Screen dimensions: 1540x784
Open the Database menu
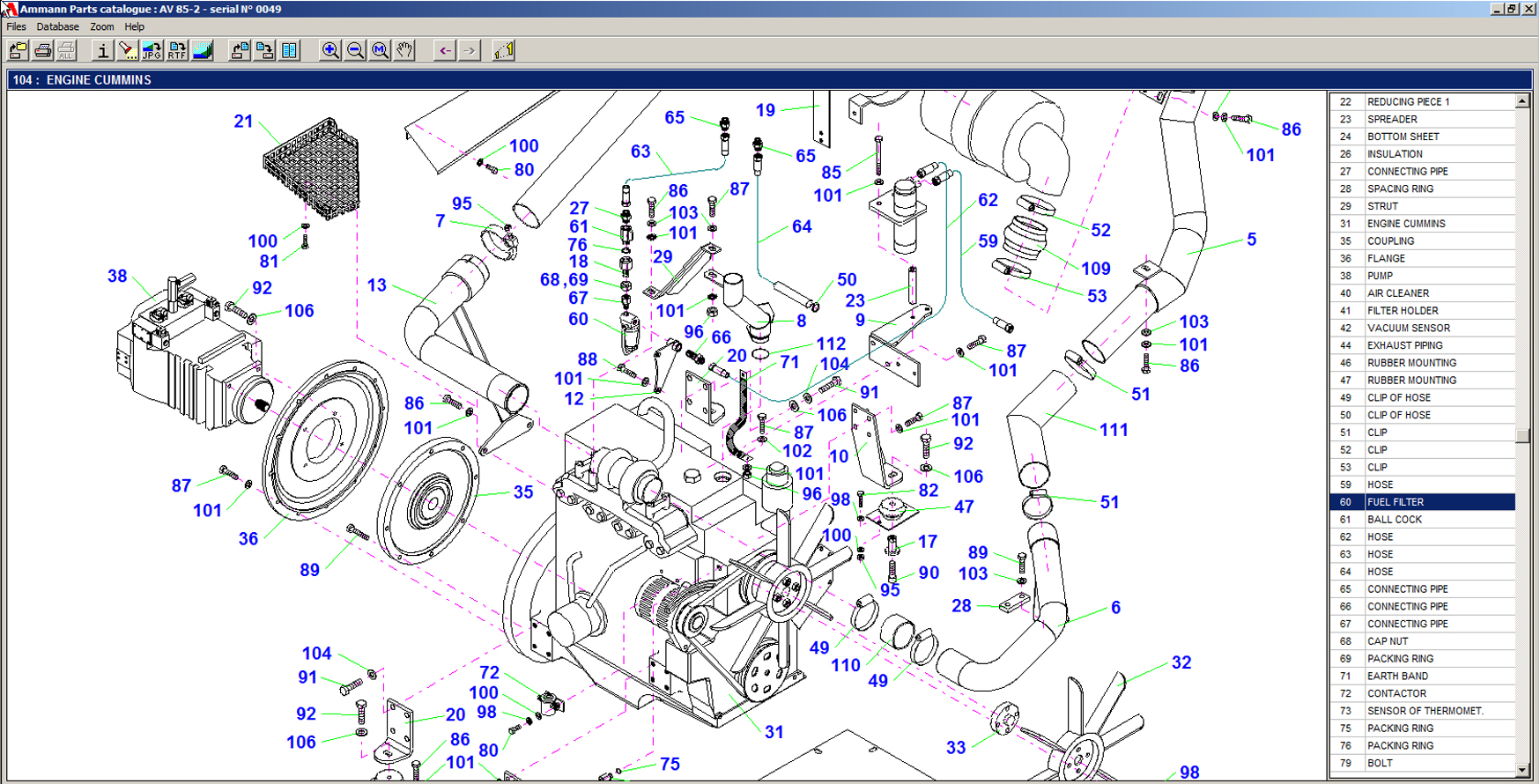[58, 26]
